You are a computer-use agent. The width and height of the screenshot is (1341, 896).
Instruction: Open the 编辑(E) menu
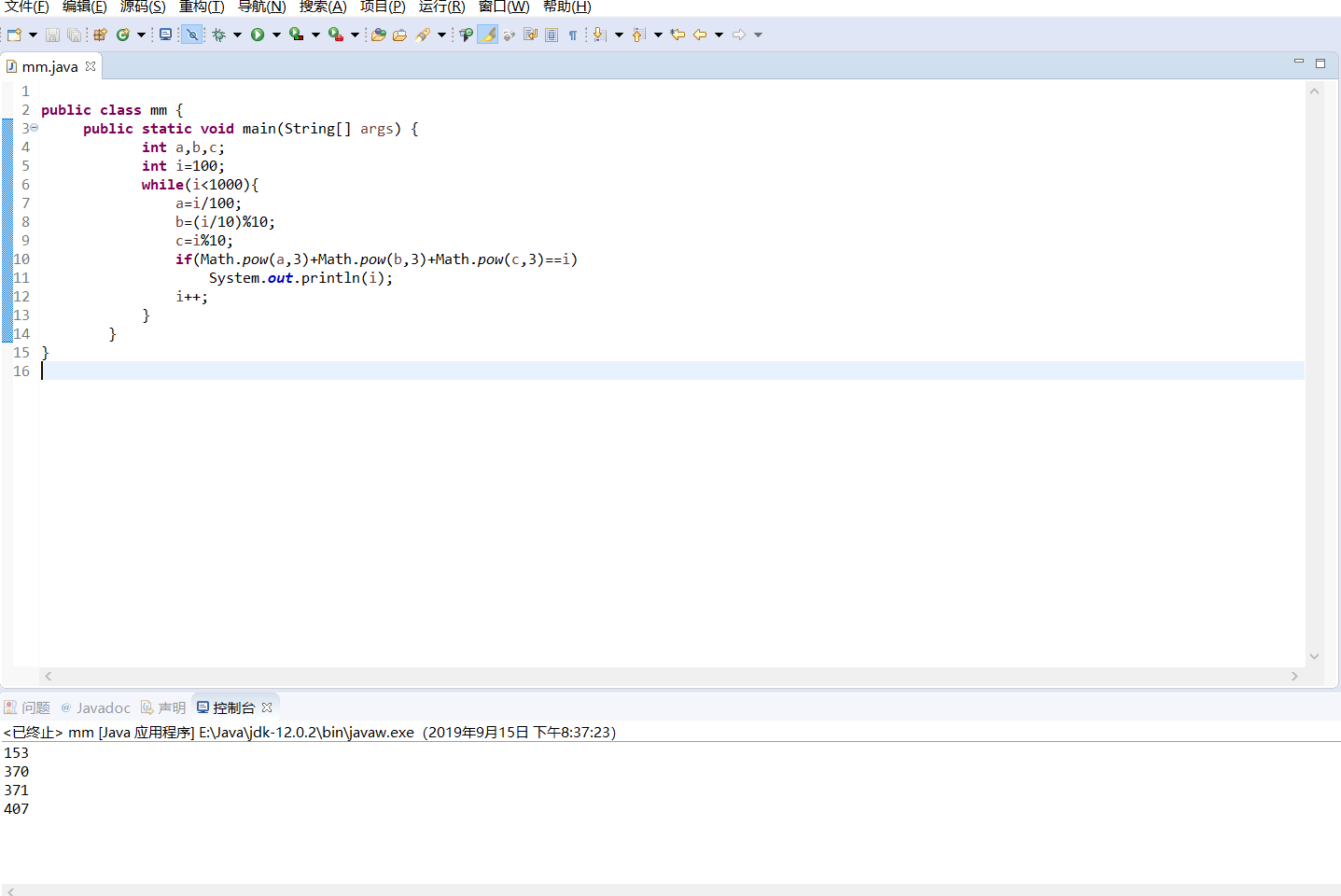[85, 7]
